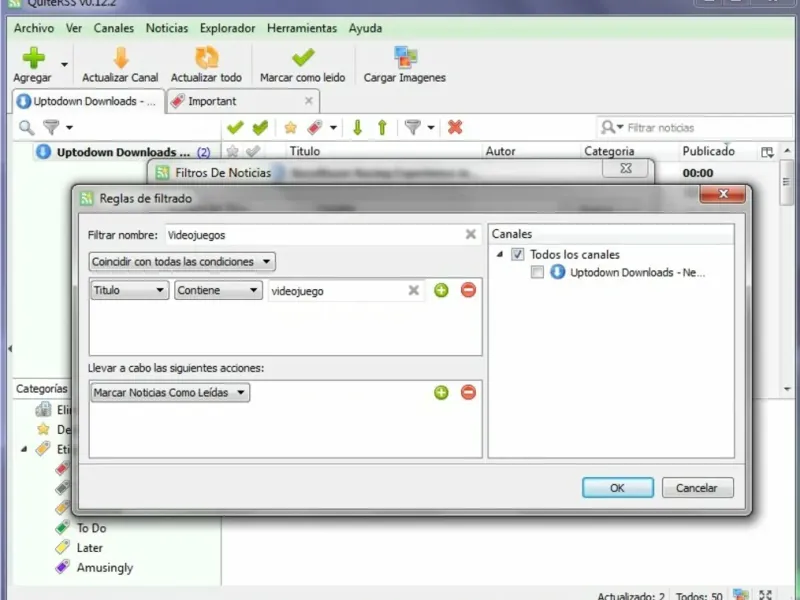Remove condition with red minus icon
This screenshot has width=800, height=600.
468,290
